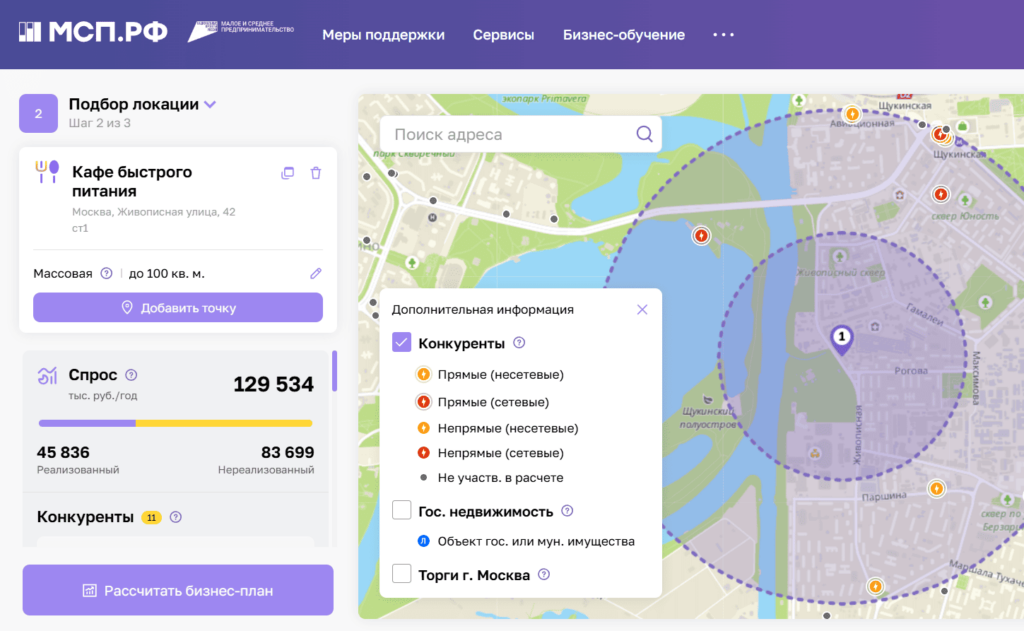Expand the Подбор локации step dropdown
This screenshot has height=631, width=1024.
tap(209, 104)
